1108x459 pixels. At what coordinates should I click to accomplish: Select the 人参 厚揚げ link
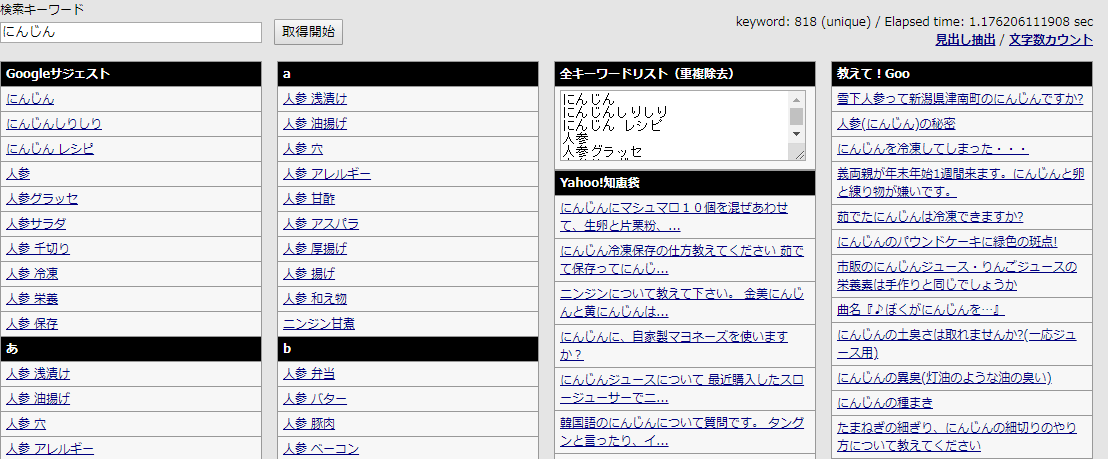pyautogui.click(x=315, y=249)
